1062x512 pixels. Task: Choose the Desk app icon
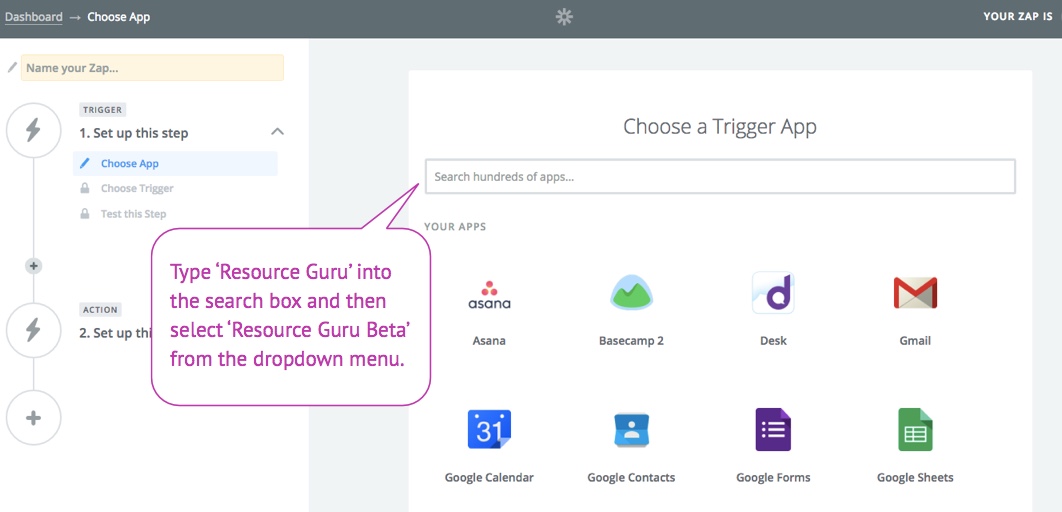point(773,293)
